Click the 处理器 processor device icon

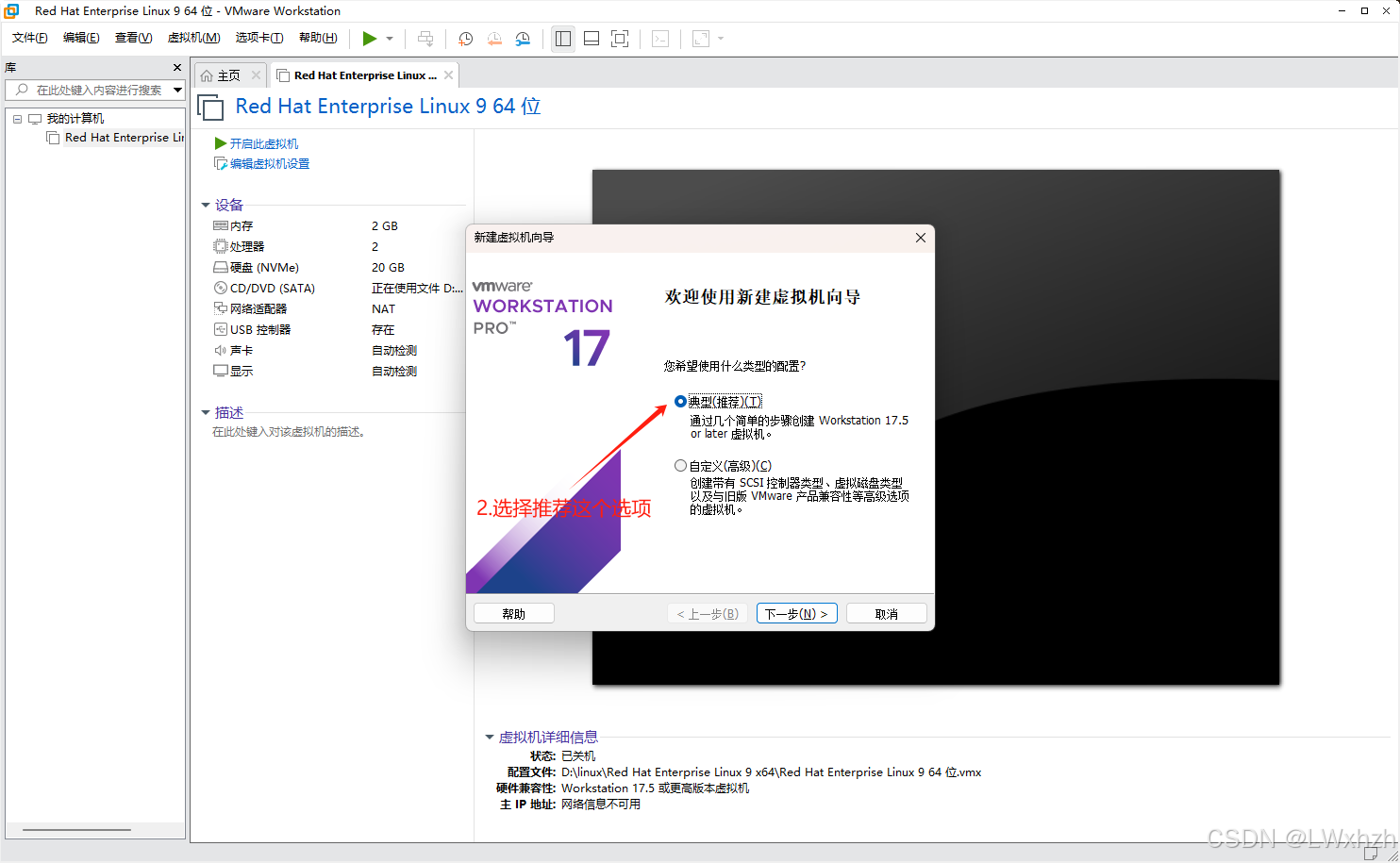pos(221,246)
